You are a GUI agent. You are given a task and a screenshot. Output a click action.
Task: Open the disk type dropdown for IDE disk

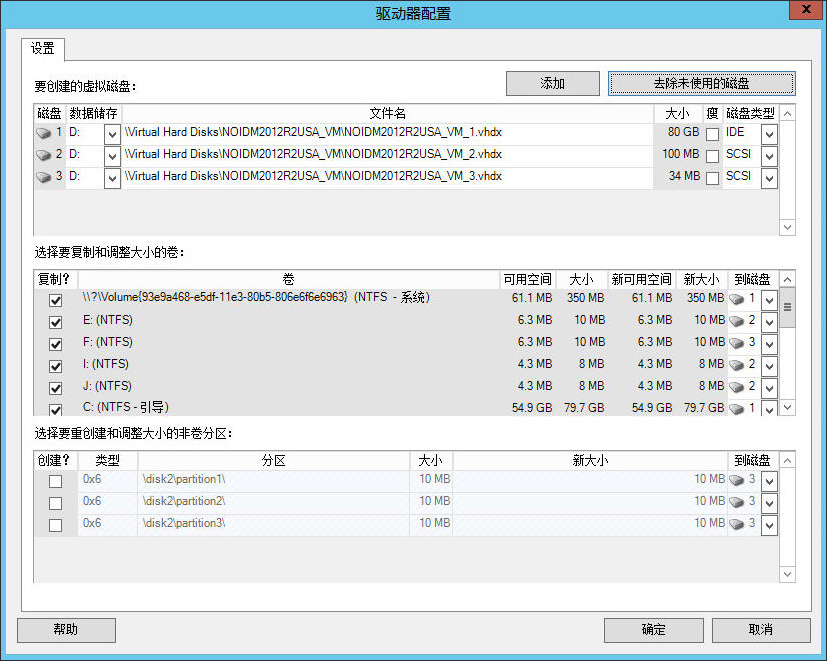[768, 134]
